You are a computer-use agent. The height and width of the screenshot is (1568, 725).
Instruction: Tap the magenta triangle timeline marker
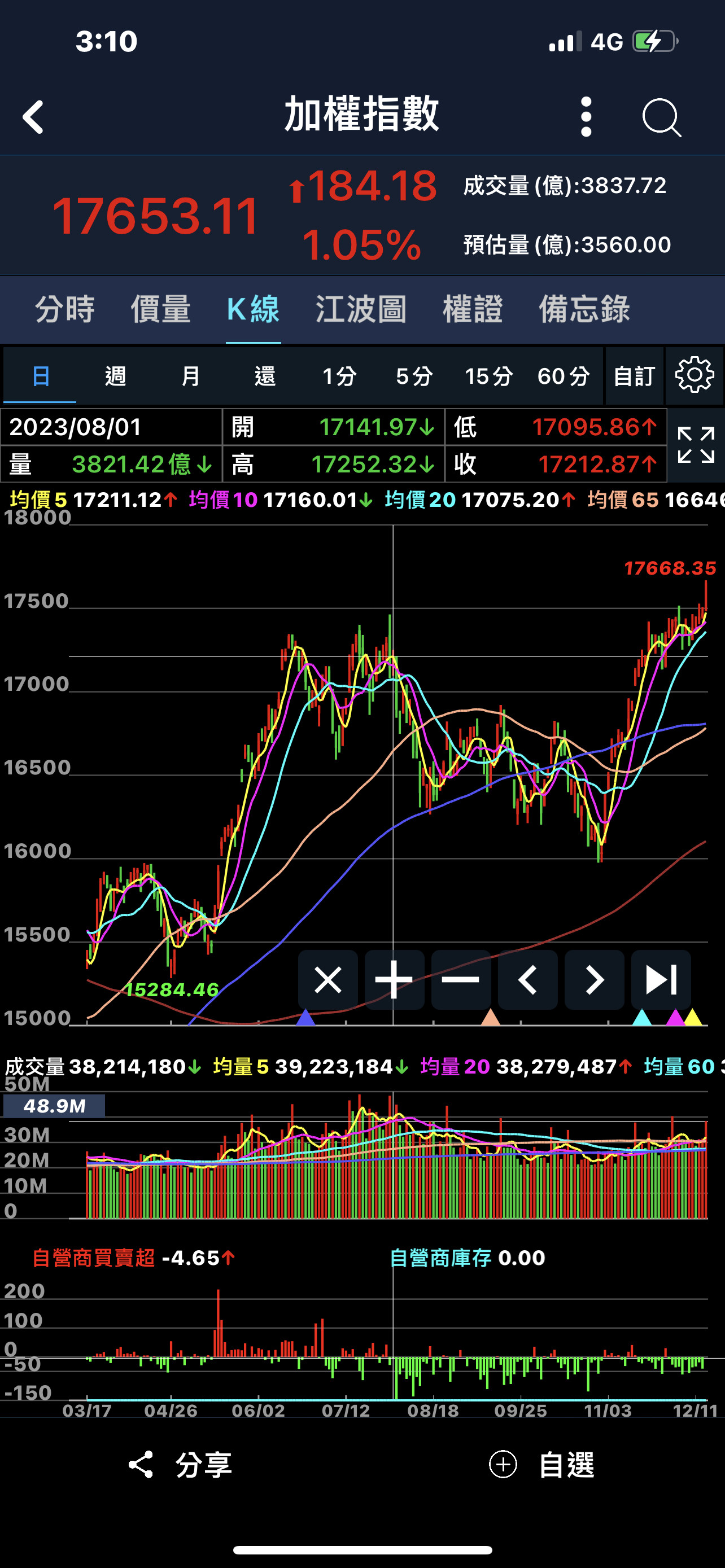675,1017
